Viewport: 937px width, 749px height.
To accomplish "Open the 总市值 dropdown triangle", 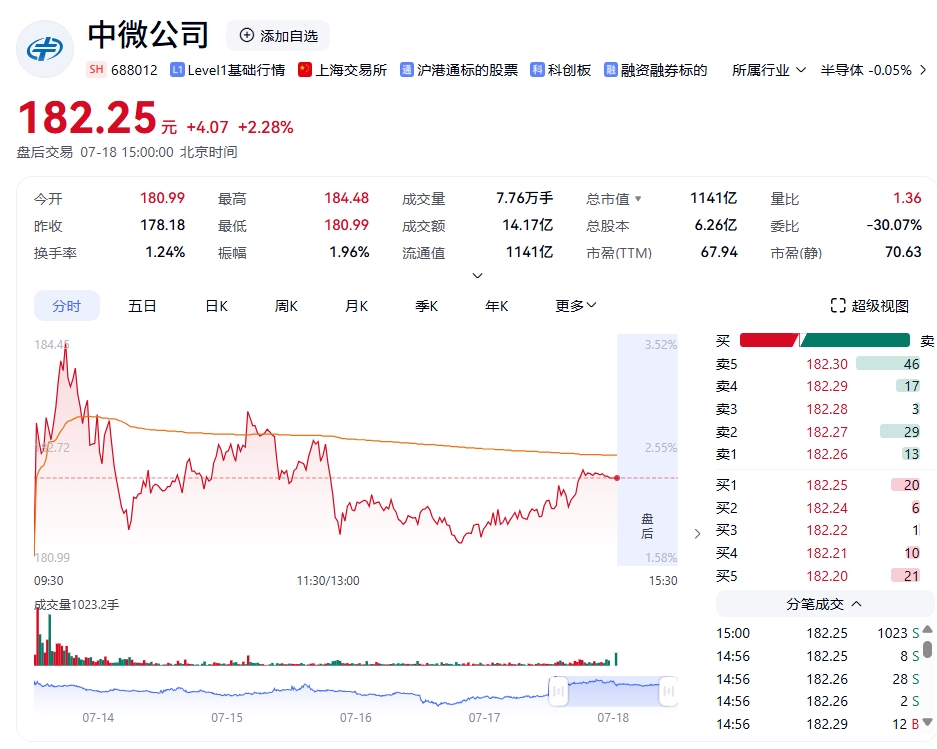I will (x=638, y=199).
